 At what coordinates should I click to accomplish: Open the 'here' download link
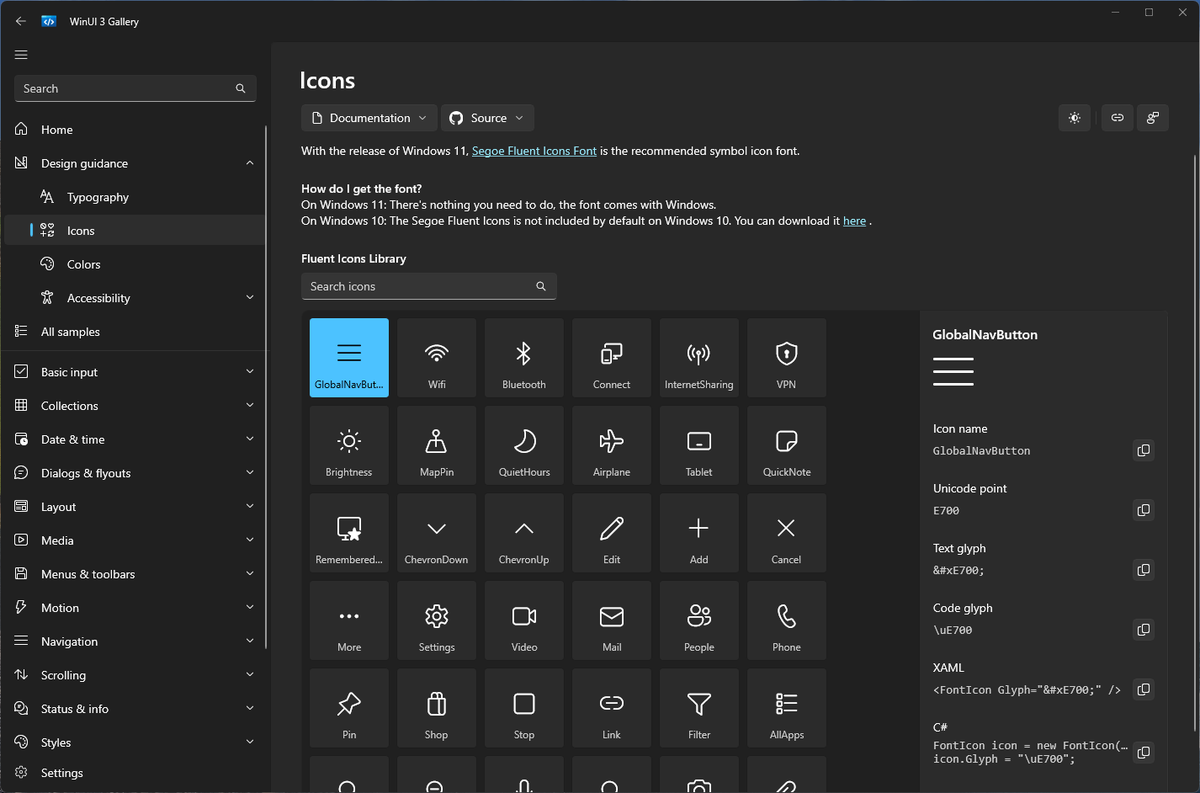855,221
